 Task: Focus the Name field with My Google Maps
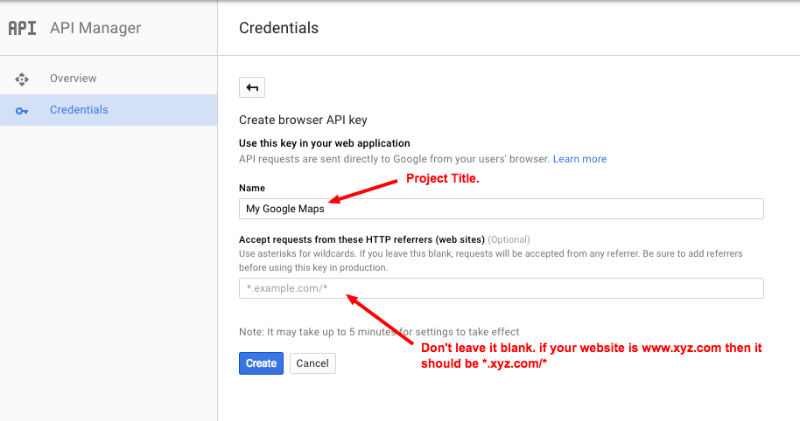point(500,208)
